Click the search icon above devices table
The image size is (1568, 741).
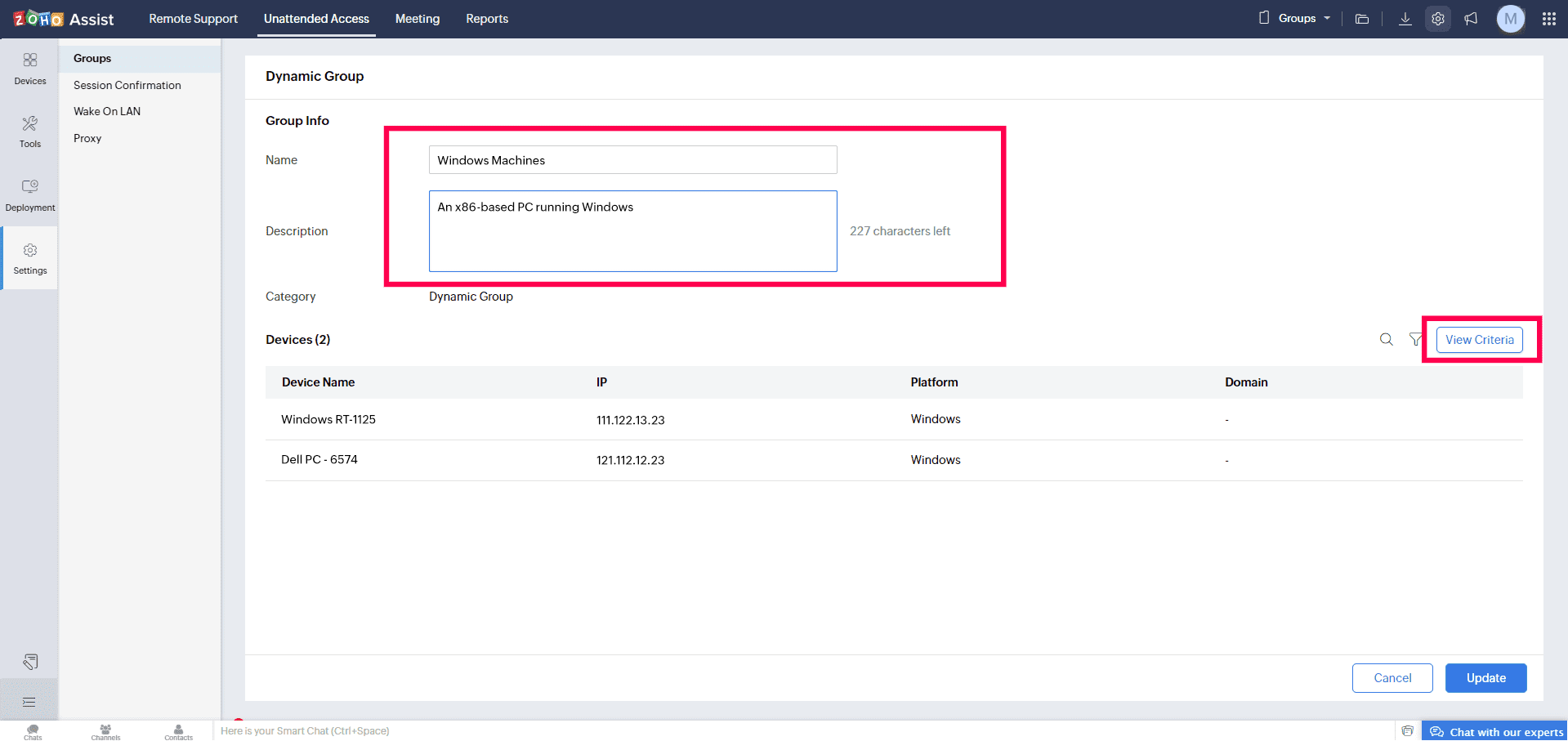click(x=1387, y=340)
